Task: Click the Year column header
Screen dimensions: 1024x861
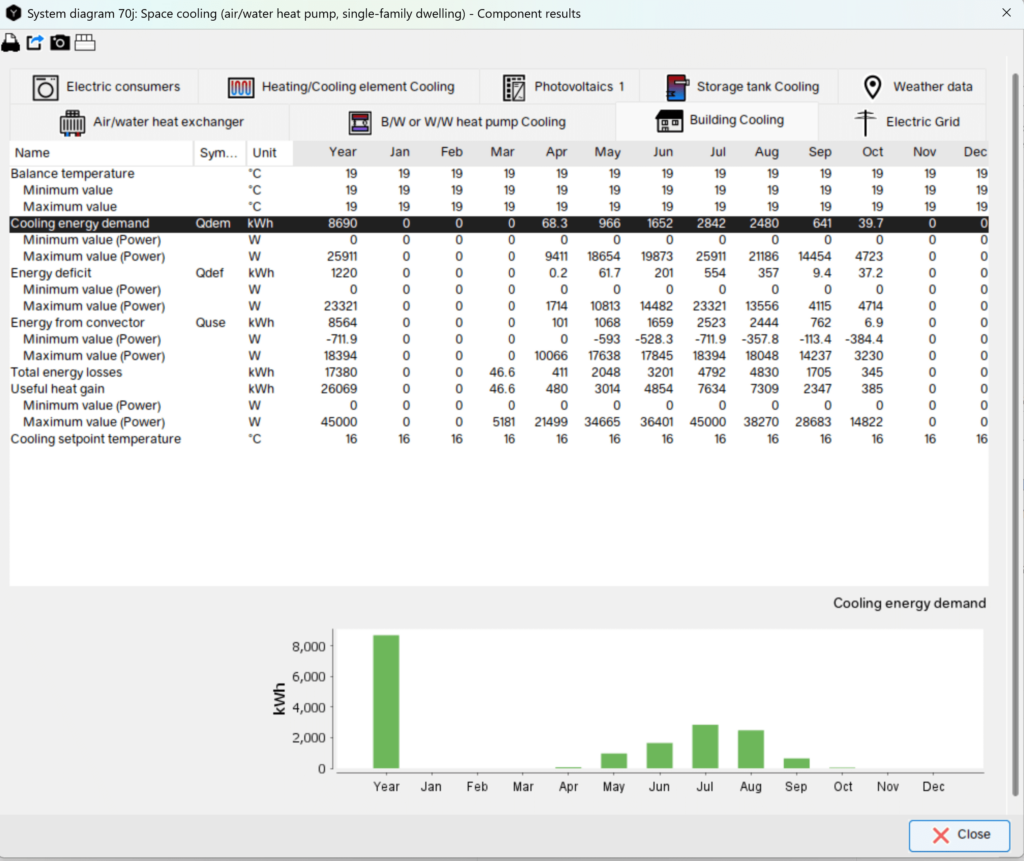Action: coord(342,153)
